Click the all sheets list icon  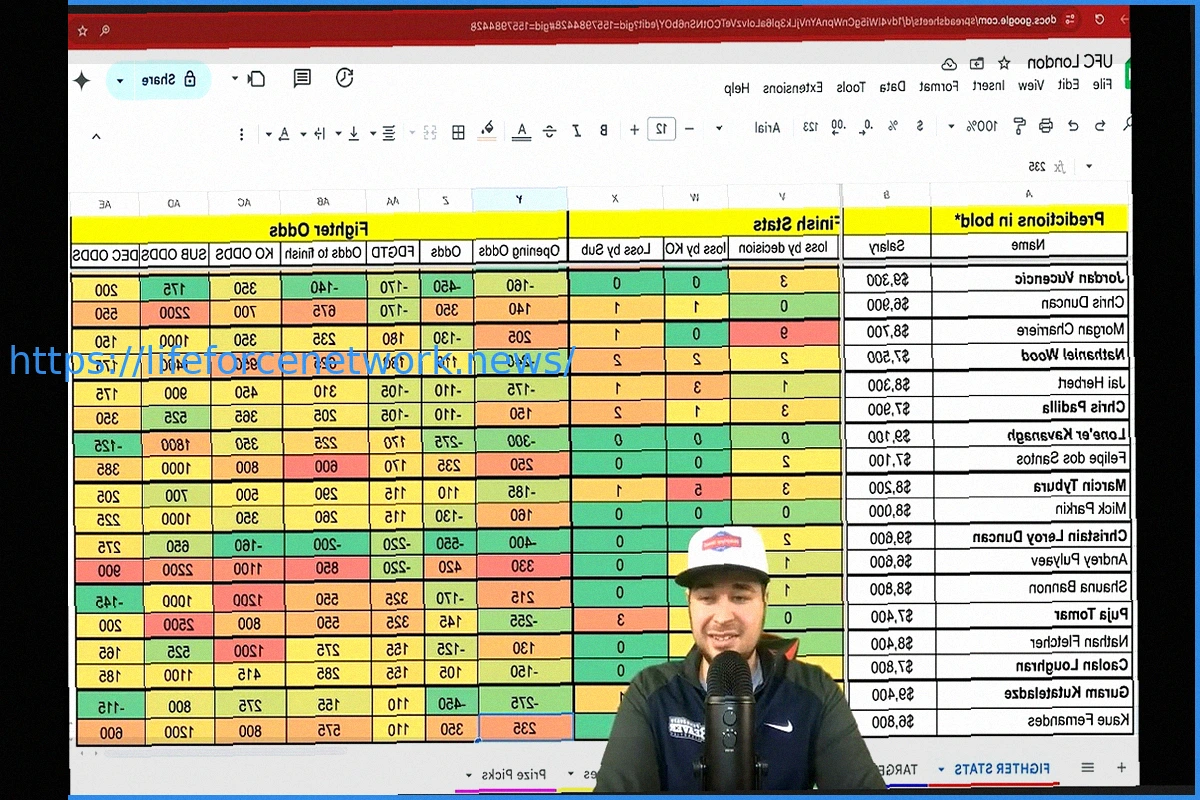(1087, 768)
